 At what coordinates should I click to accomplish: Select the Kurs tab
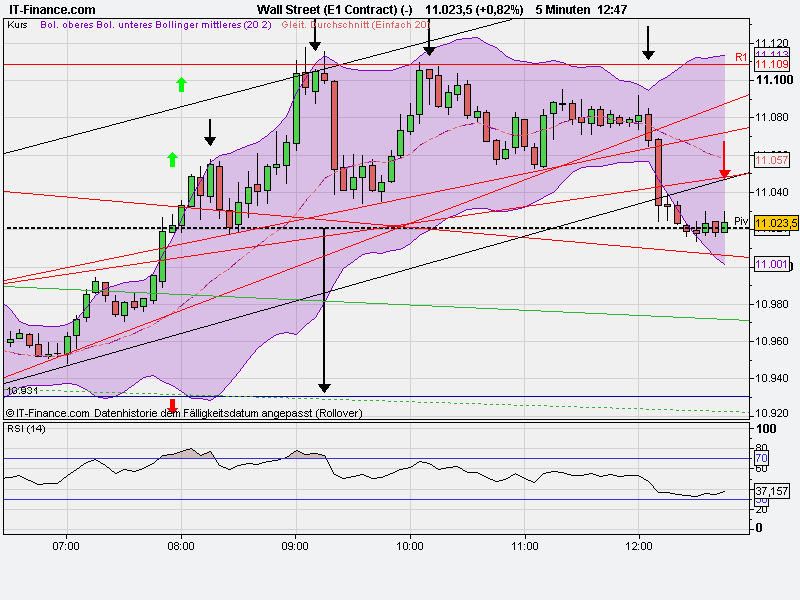[x=18, y=28]
